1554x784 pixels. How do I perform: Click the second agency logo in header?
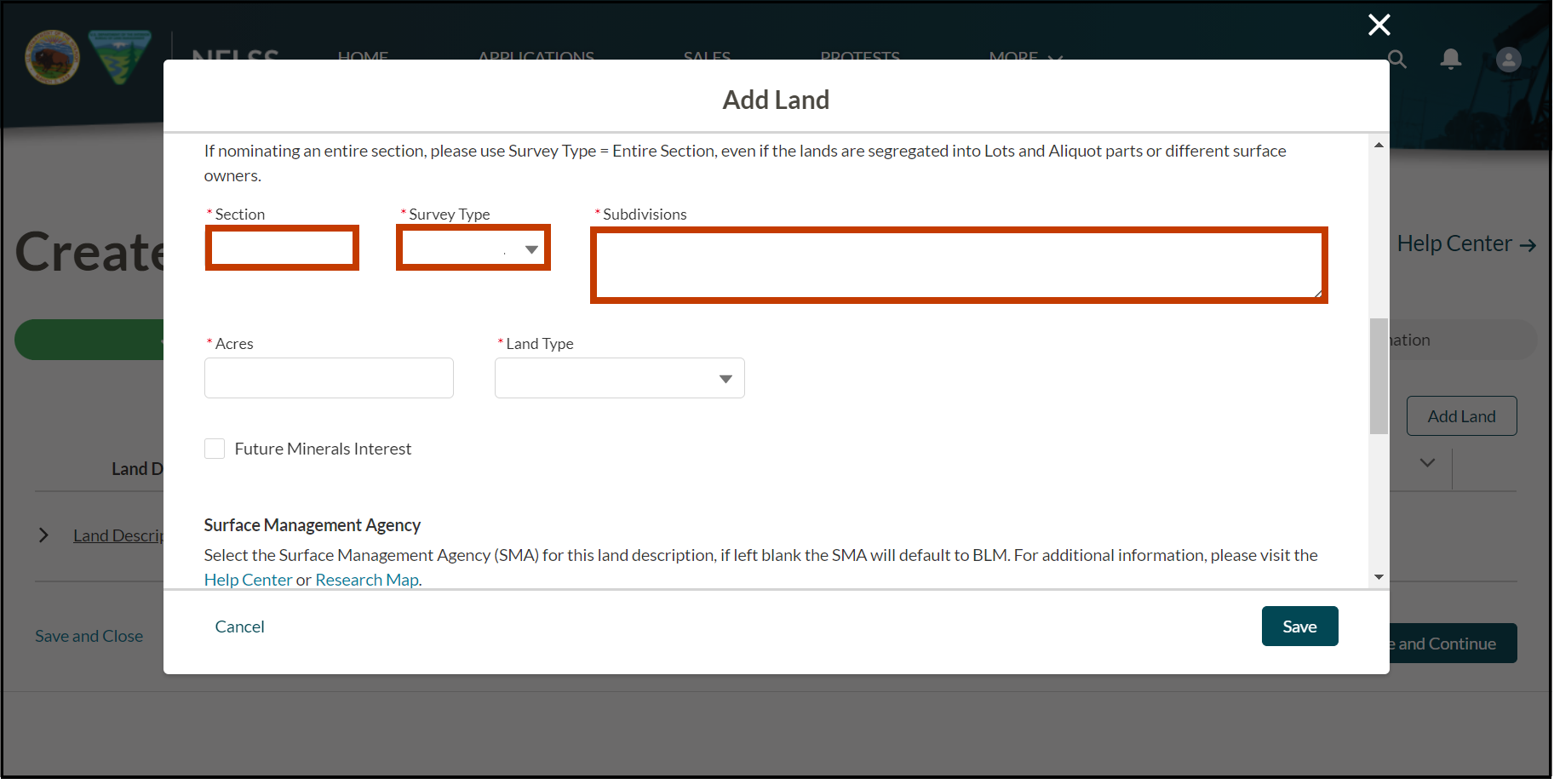119,56
